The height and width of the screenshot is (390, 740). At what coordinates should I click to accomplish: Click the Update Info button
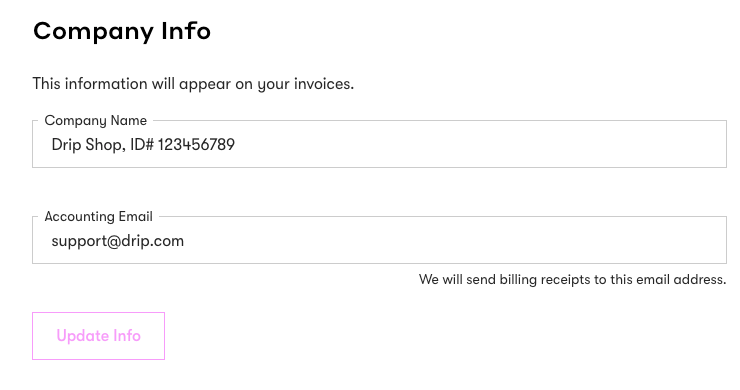click(x=98, y=336)
